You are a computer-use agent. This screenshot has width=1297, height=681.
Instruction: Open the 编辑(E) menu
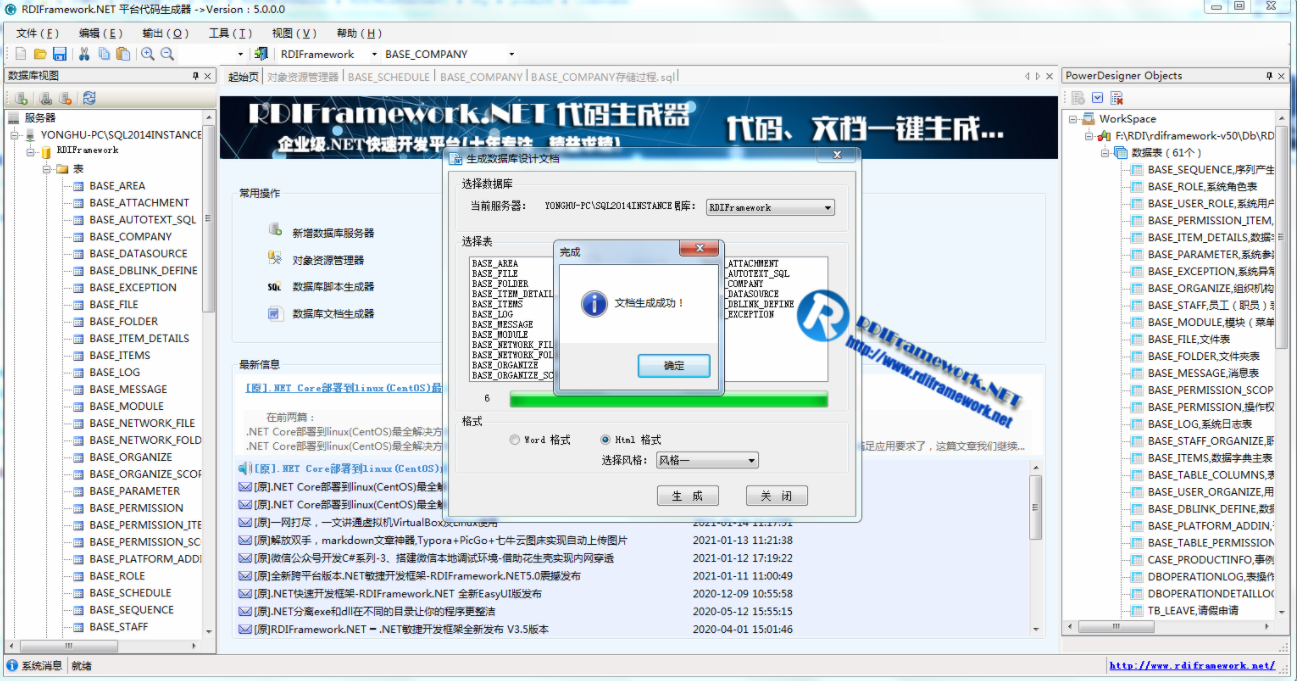click(x=101, y=33)
